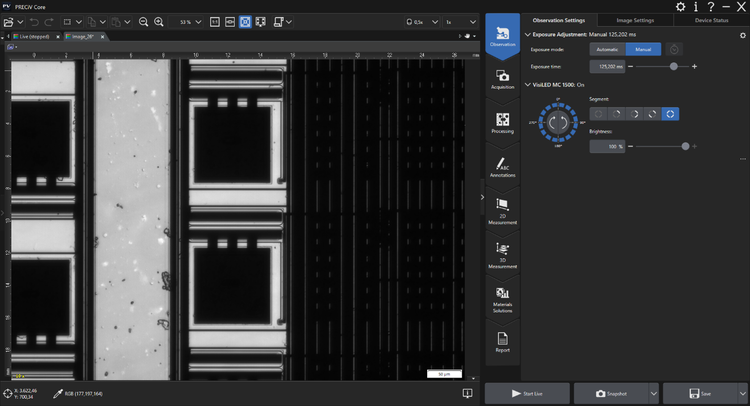Viewport: 750px width, 406px height.
Task: Select the RGB color picker eyedropper
Action: point(58,394)
